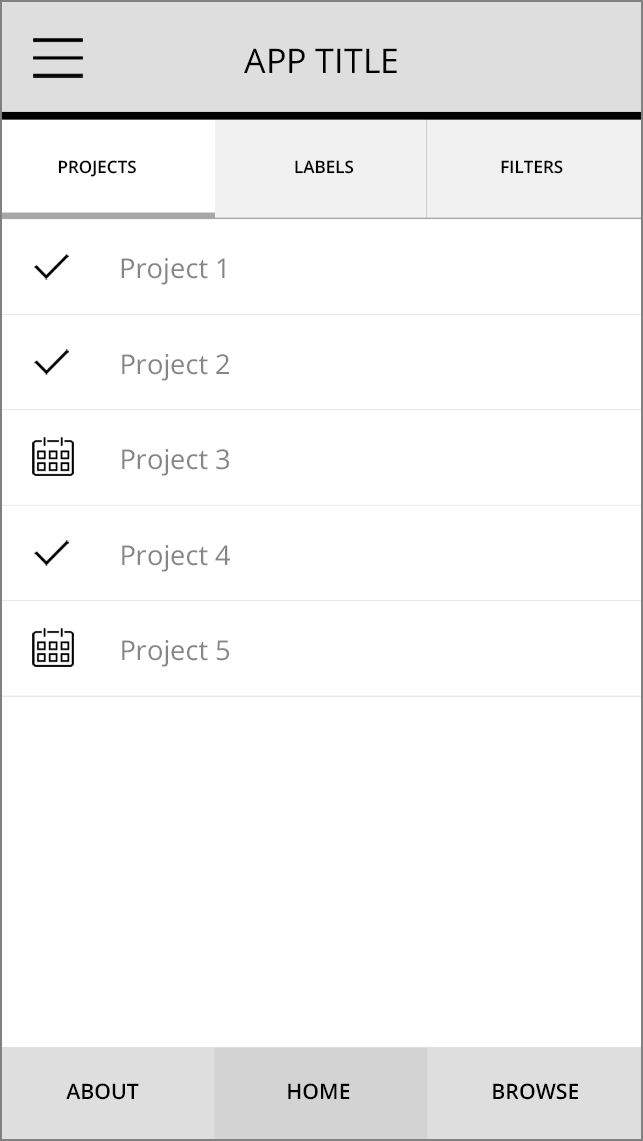Click the calendar icon beside Project 3
Image resolution: width=643 pixels, height=1141 pixels.
click(53, 457)
